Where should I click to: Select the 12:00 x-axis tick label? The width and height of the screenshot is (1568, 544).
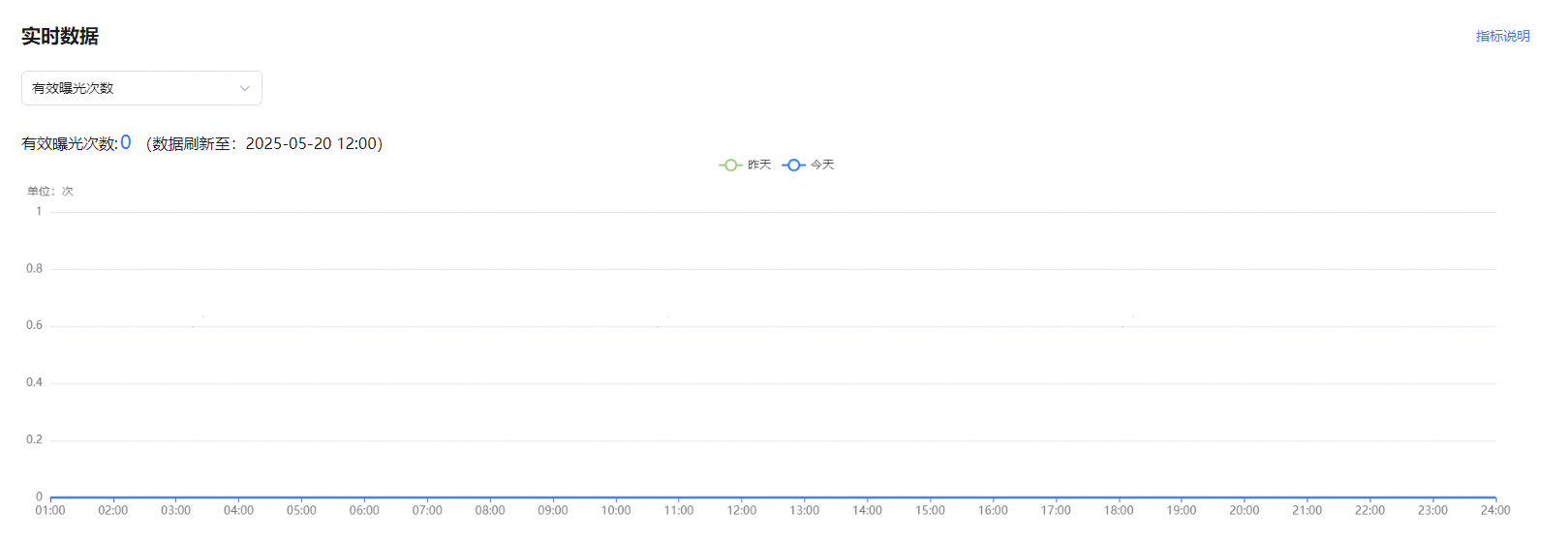tap(742, 510)
